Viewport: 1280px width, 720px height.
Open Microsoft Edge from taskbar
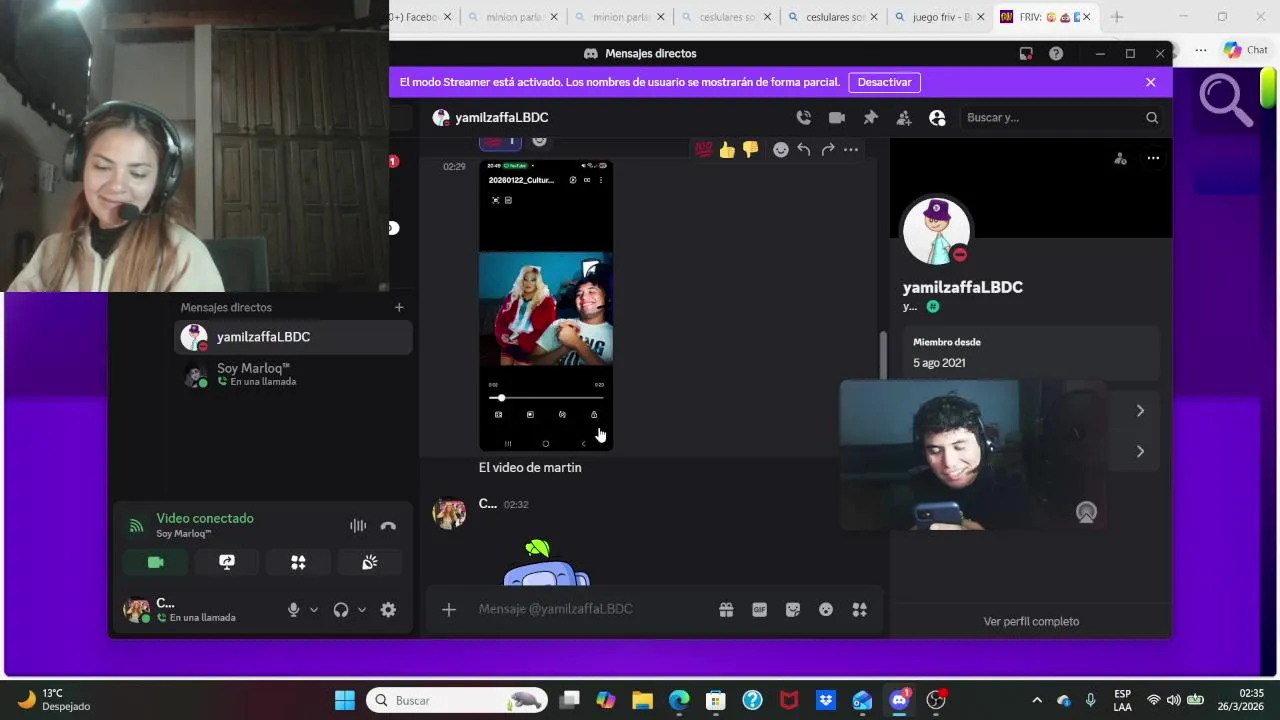678,700
